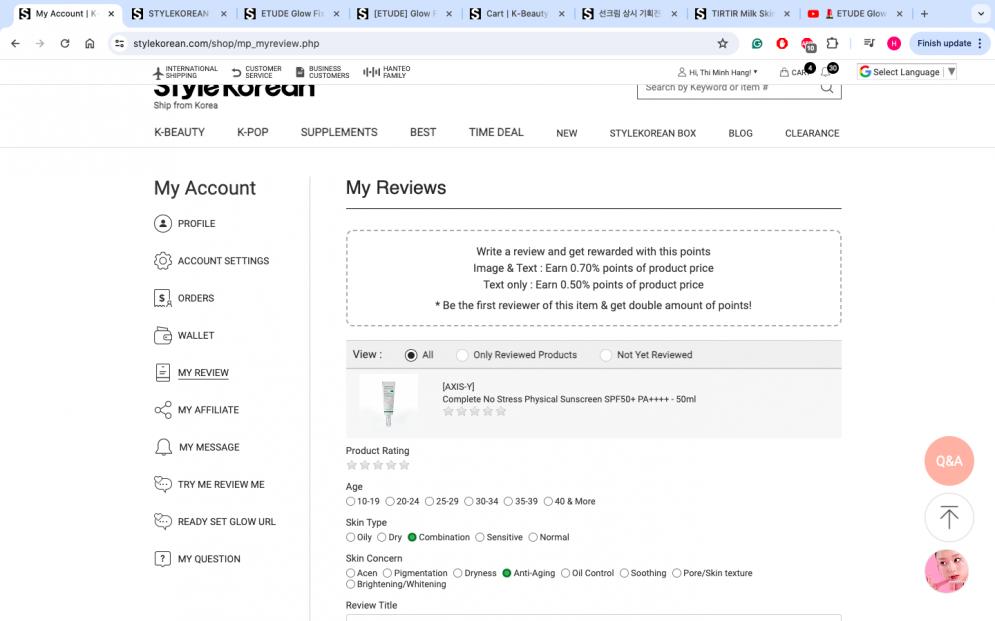
Task: Bookmark this page with star icon
Action: (x=722, y=44)
